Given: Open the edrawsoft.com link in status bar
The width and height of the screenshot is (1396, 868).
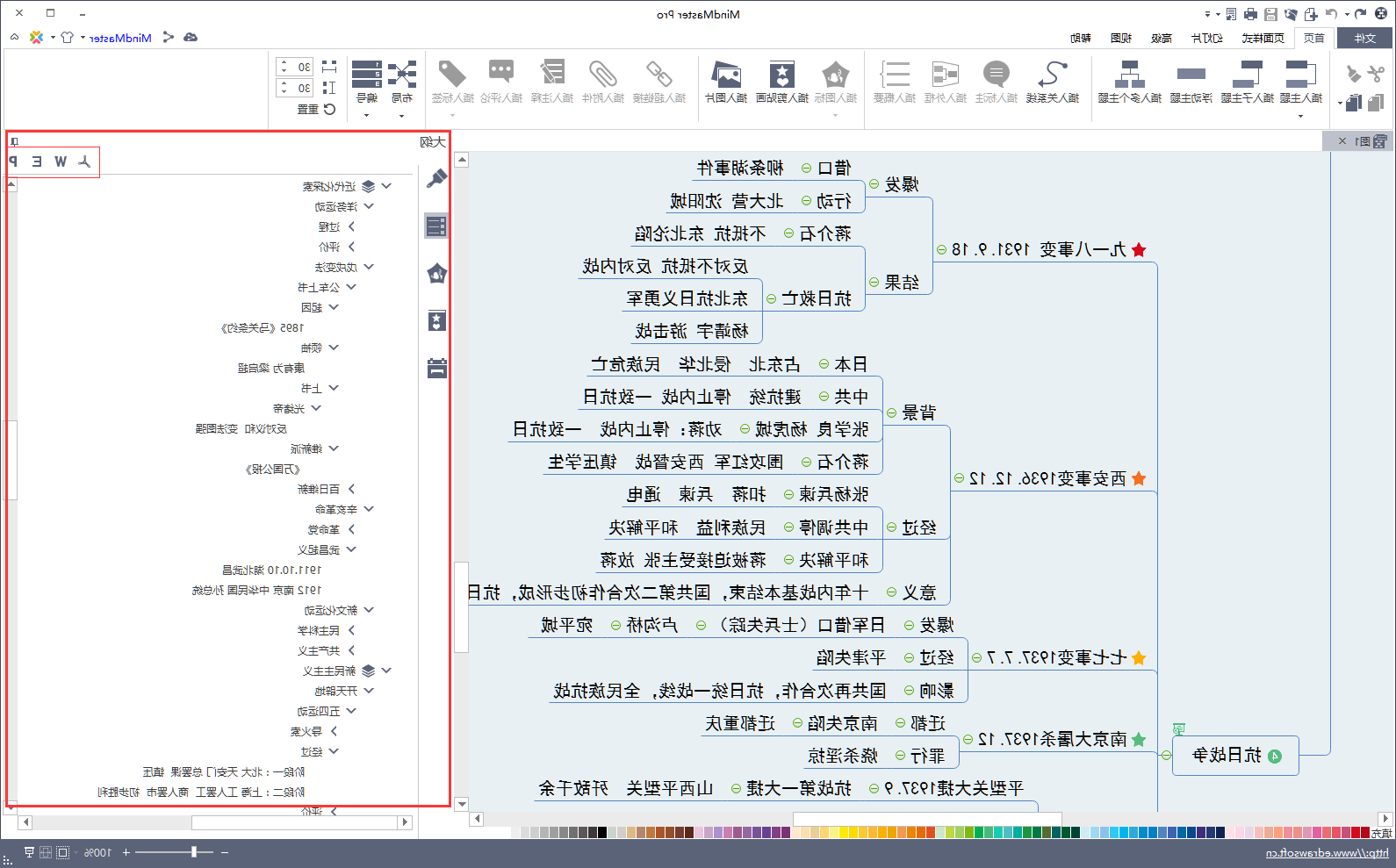Looking at the screenshot, I should [1327, 853].
